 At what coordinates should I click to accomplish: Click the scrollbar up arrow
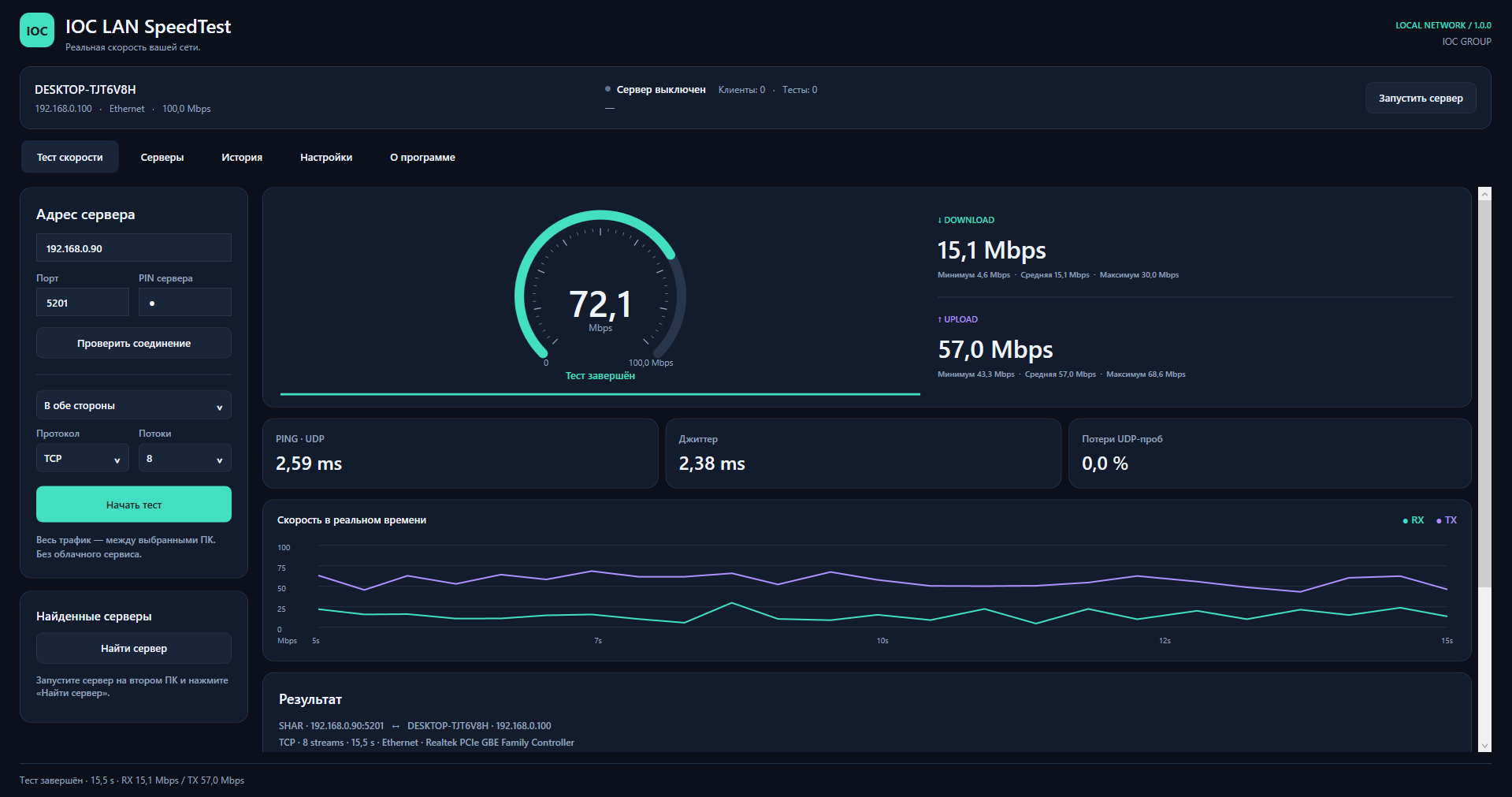coord(1484,194)
